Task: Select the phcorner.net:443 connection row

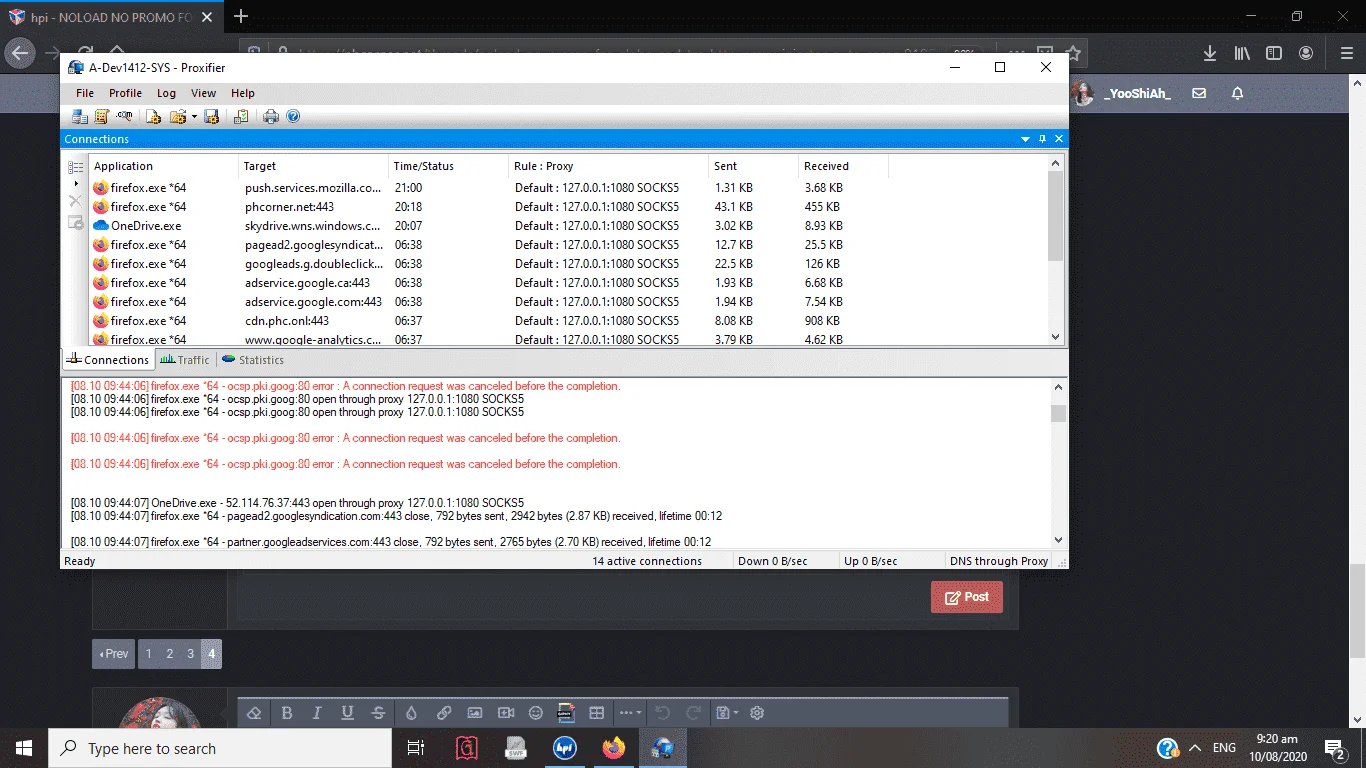Action: (568, 207)
